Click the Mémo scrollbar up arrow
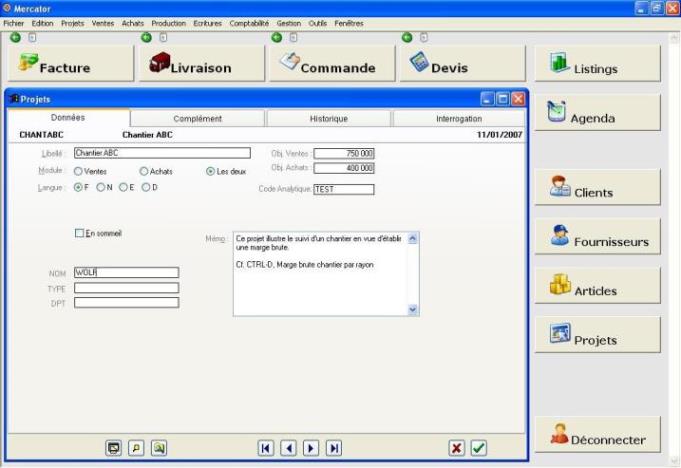681x468 pixels. [x=413, y=238]
